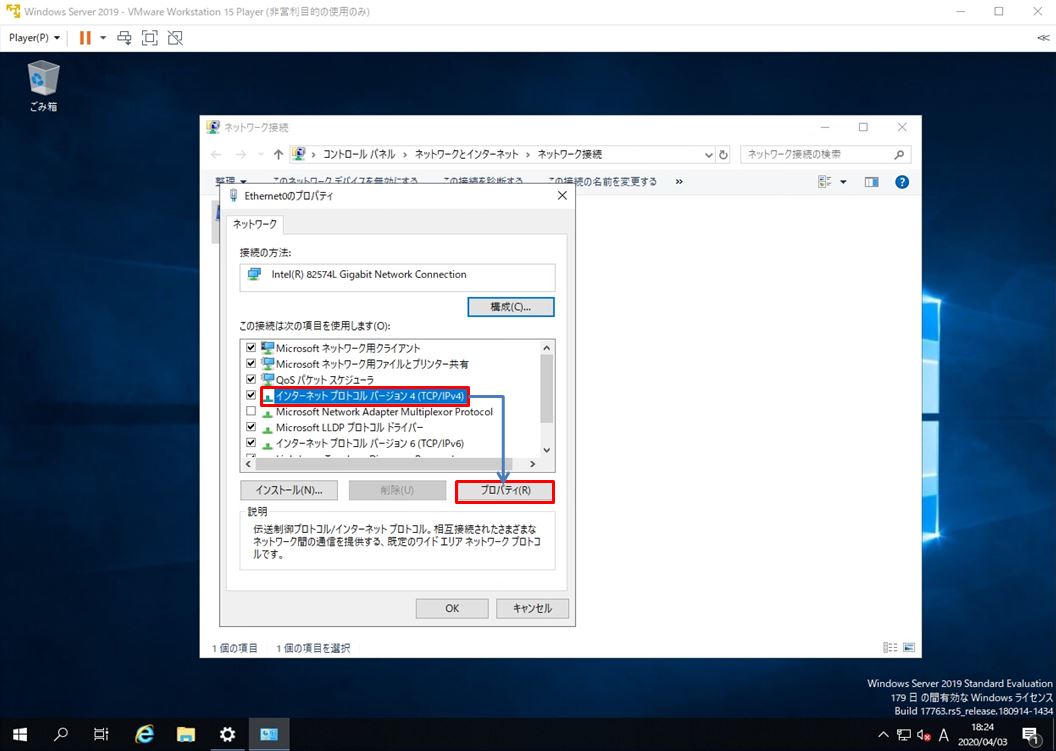Pause the virtual machine in VMware toolbar

pyautogui.click(x=85, y=38)
